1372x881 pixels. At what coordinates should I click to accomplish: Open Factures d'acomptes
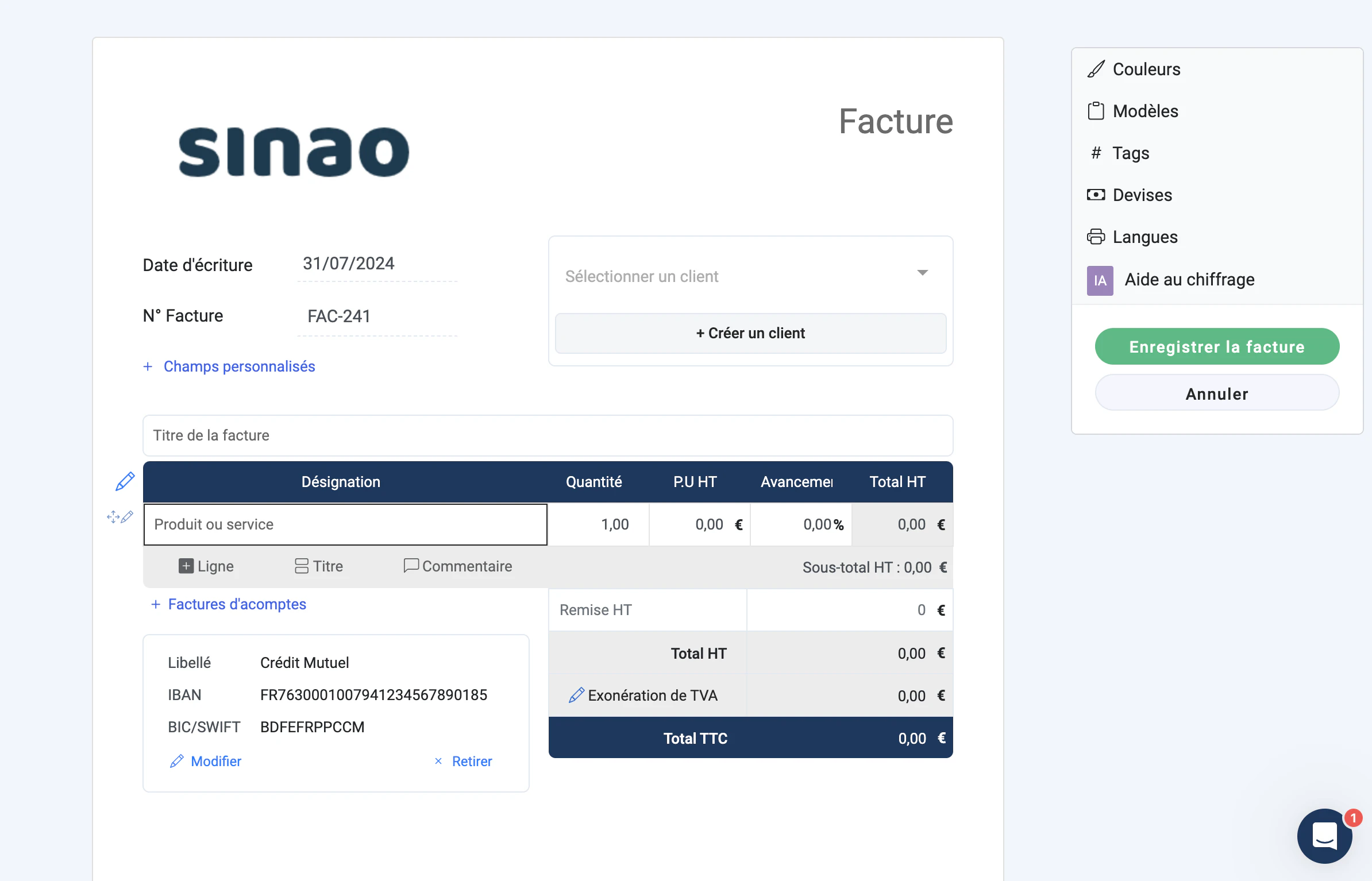pos(228,604)
